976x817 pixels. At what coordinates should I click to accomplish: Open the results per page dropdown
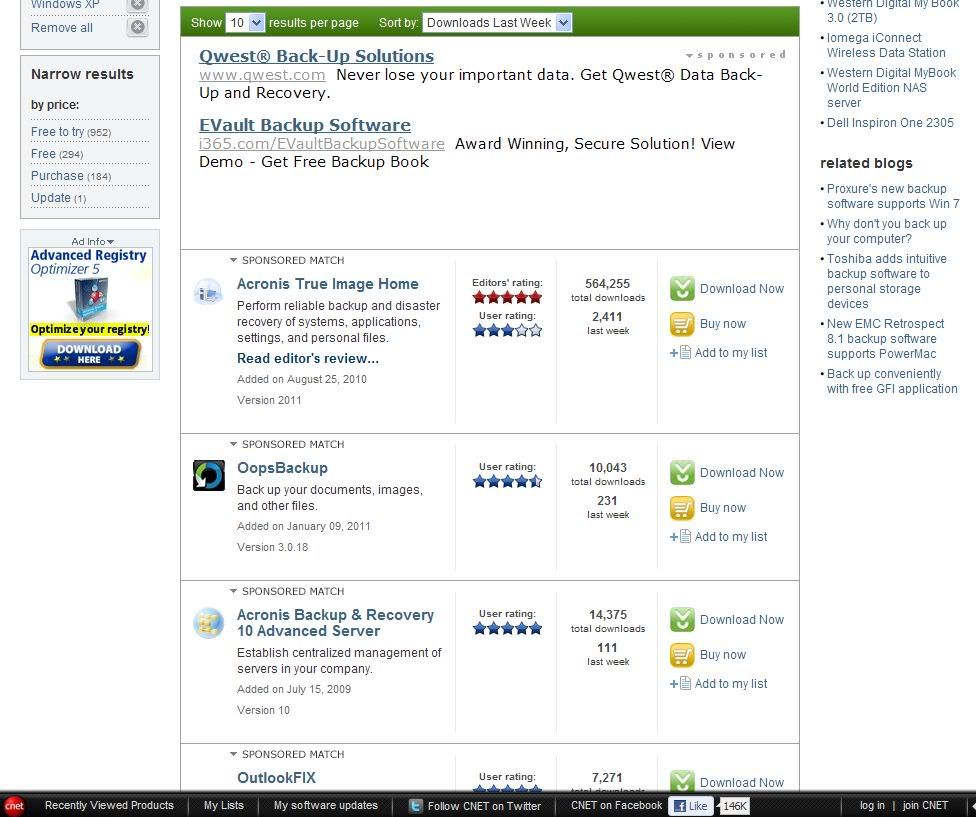[245, 23]
